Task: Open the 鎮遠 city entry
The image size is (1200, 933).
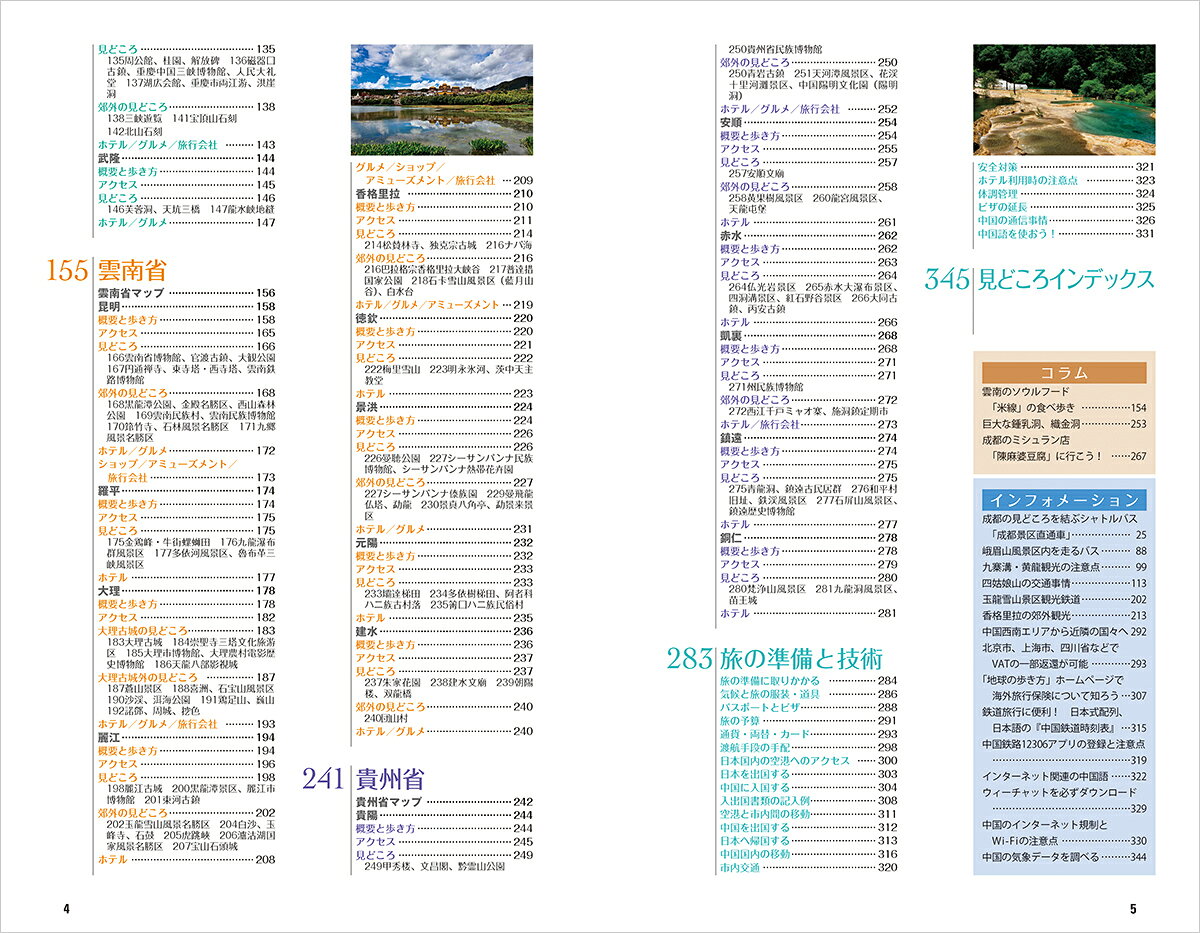Action: pos(809,438)
